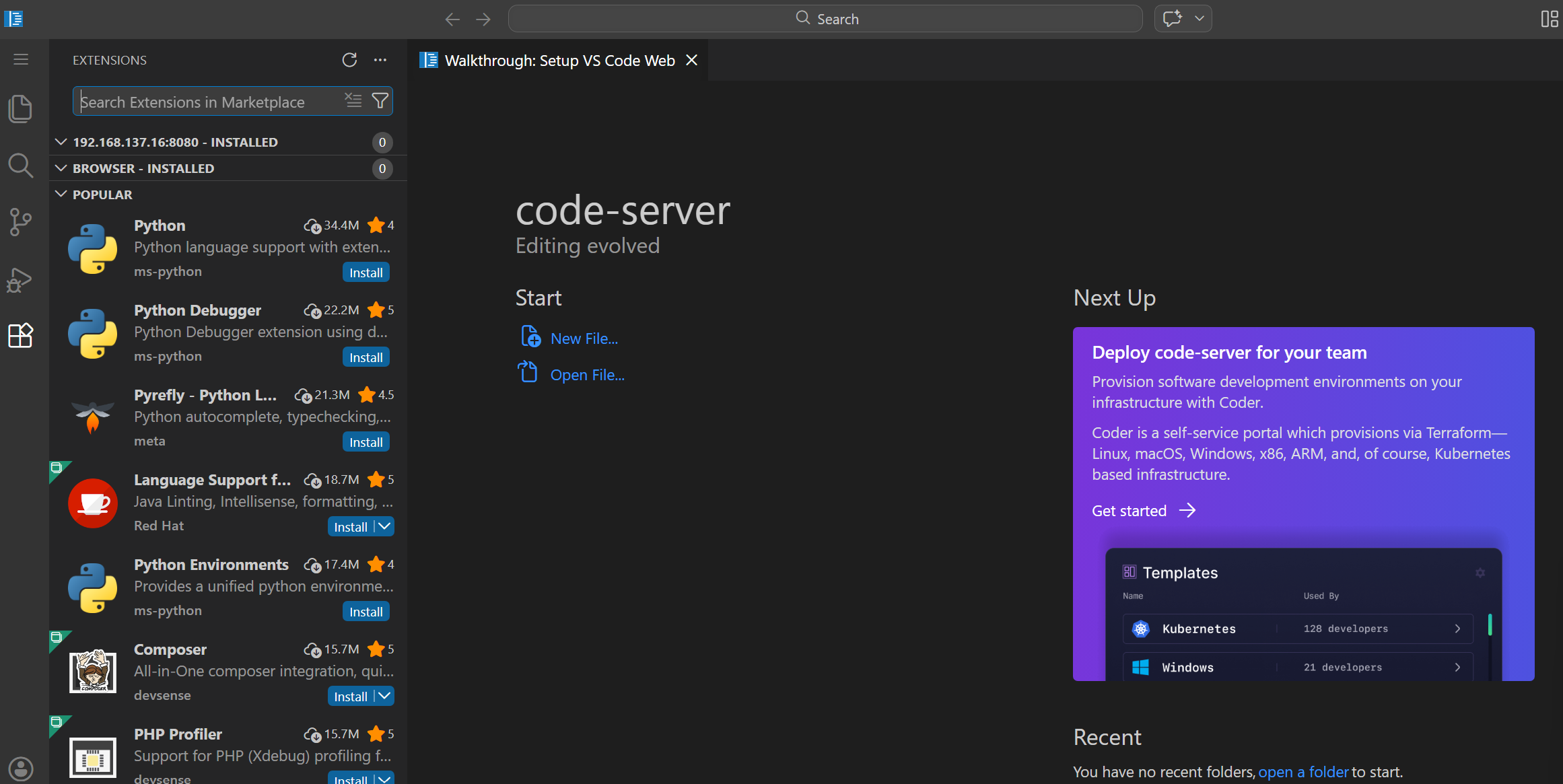Open the Explorer view
1563x784 pixels.
21,108
